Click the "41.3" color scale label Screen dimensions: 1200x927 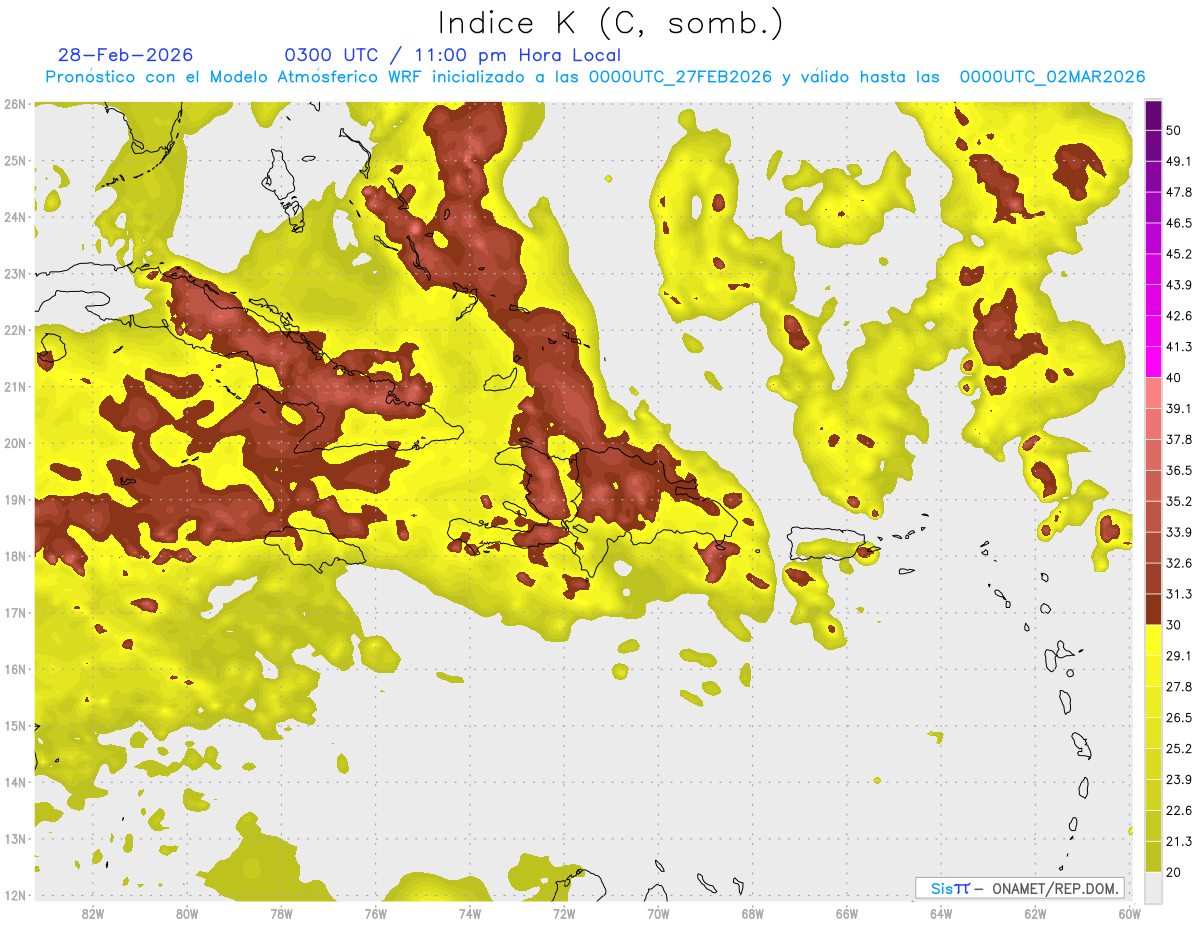pyautogui.click(x=1179, y=347)
